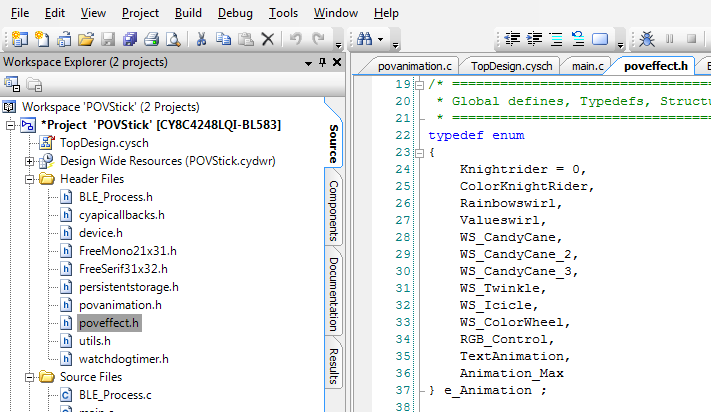The width and height of the screenshot is (711, 412).
Task: Click the Open file folder icon
Action: click(x=85, y=39)
